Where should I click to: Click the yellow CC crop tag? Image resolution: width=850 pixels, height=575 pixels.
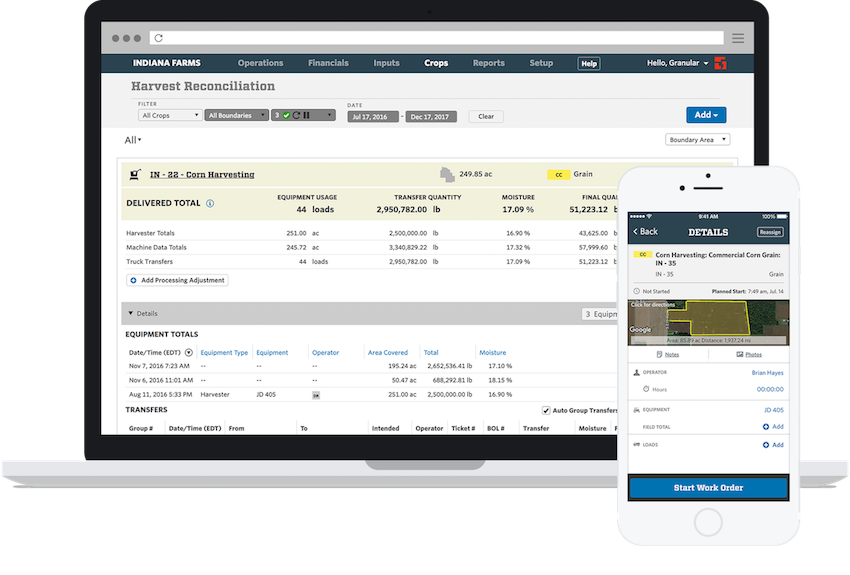(558, 175)
